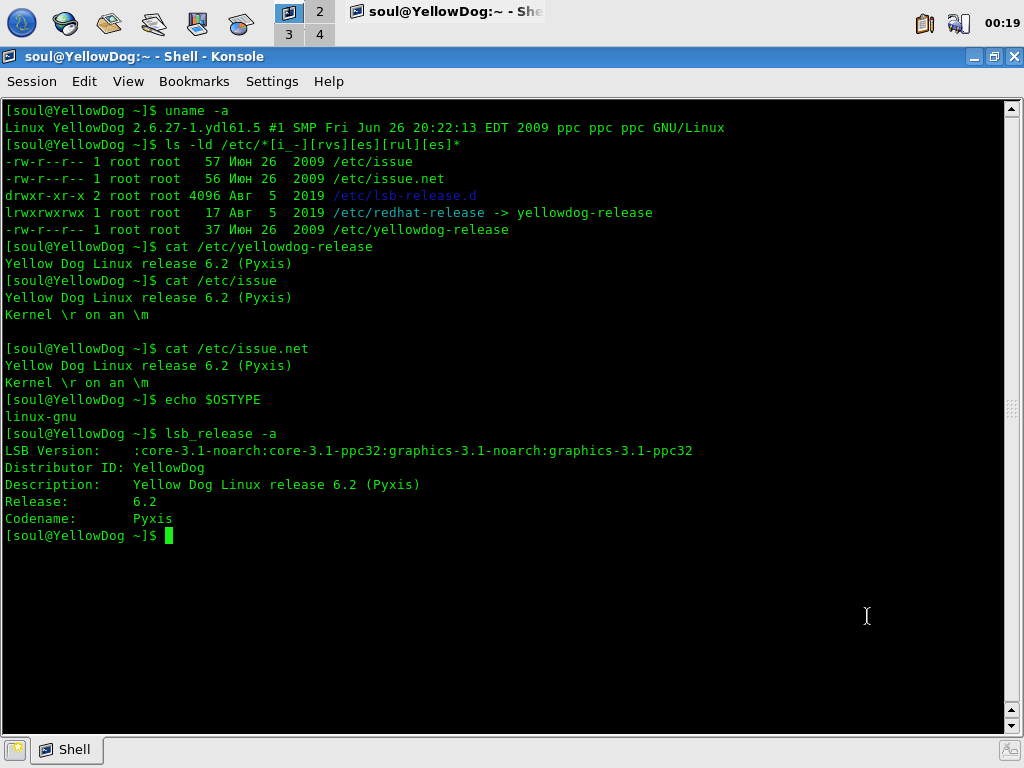Click the terminal scrollbar handle grip
The height and width of the screenshot is (768, 1024).
(x=1012, y=409)
